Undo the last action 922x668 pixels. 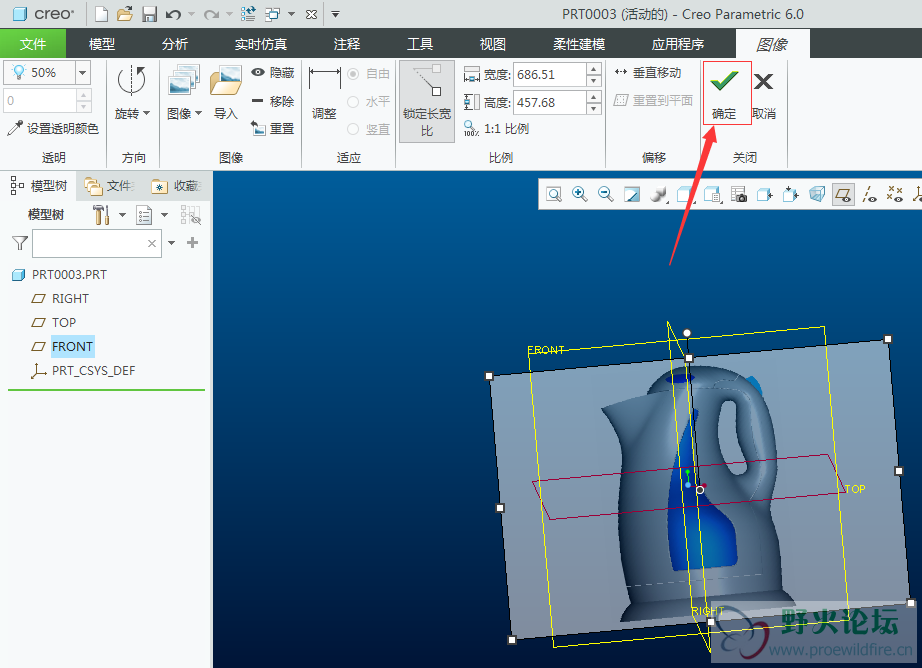pyautogui.click(x=173, y=14)
